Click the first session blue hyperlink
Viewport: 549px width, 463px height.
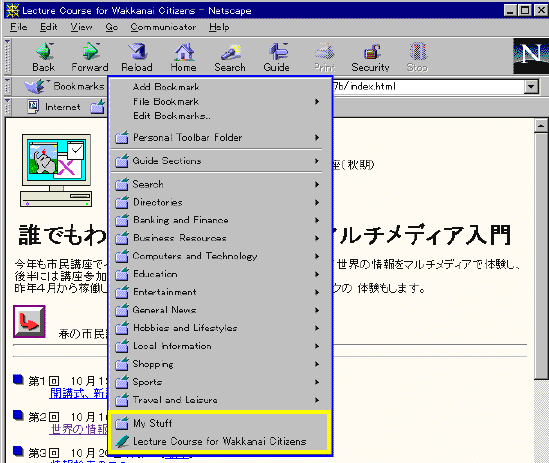tap(78, 393)
